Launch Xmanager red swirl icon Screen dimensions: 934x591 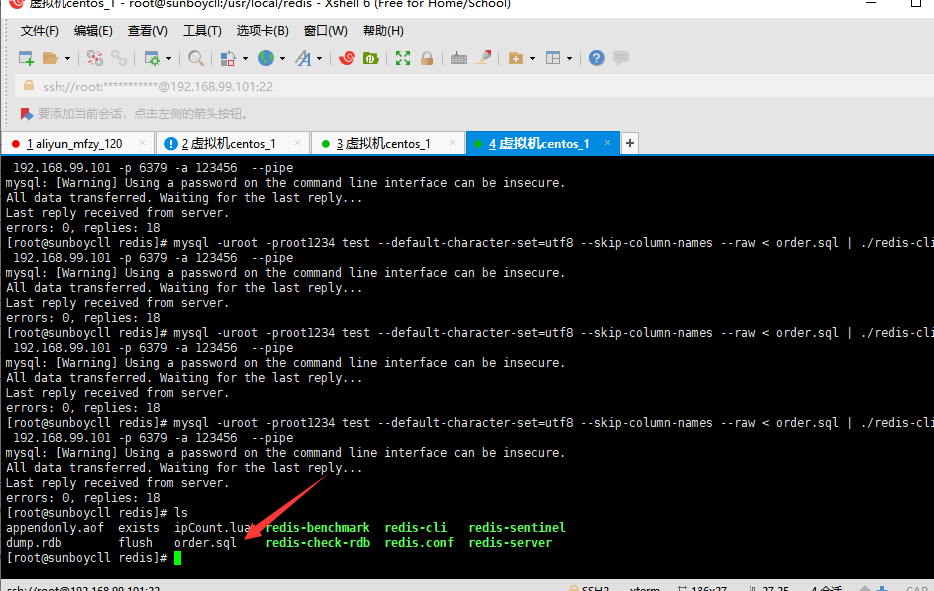coord(347,58)
